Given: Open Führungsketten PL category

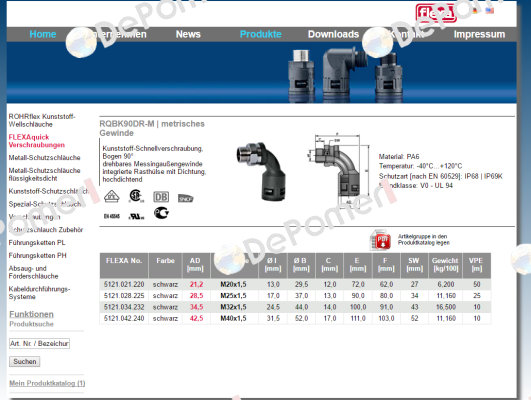Looking at the screenshot, I should (x=37, y=243).
